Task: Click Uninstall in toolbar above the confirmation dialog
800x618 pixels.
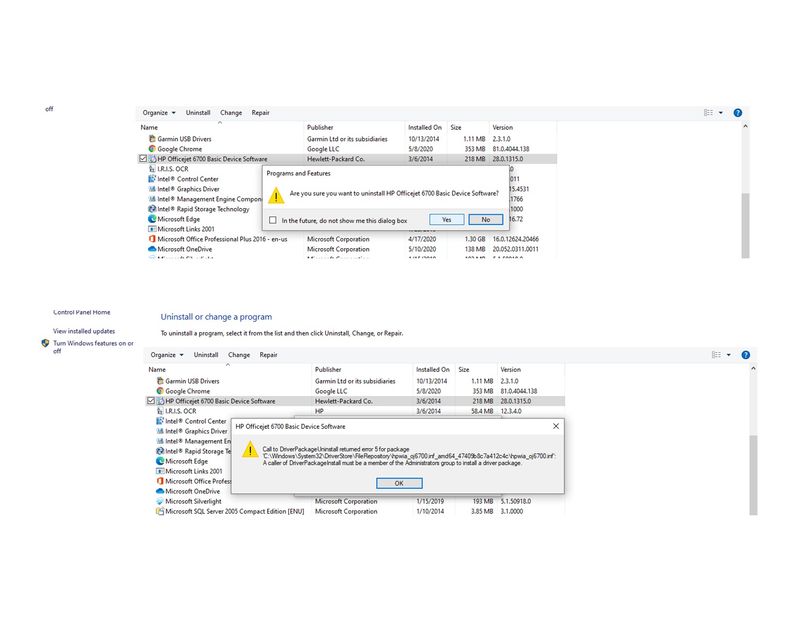Action: (198, 112)
